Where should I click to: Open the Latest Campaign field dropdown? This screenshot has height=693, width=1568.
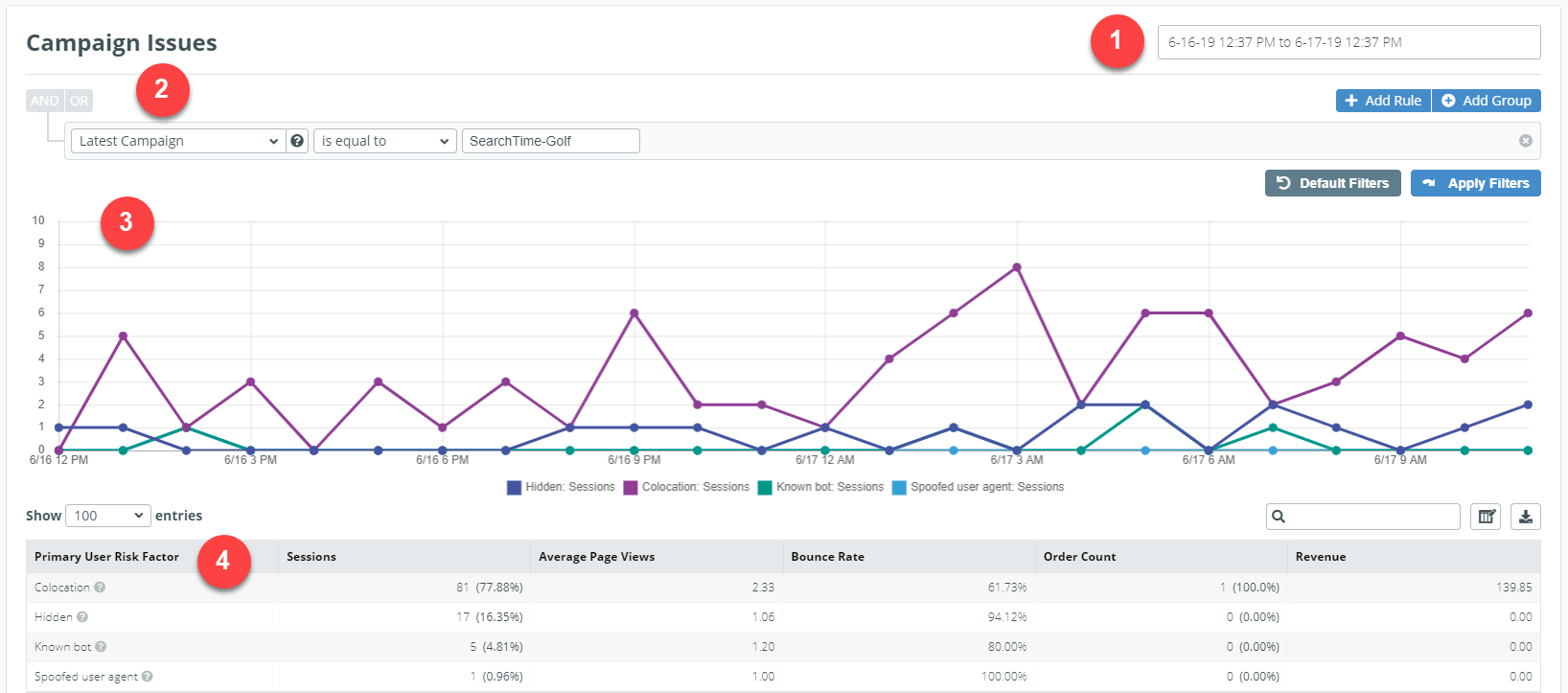177,141
